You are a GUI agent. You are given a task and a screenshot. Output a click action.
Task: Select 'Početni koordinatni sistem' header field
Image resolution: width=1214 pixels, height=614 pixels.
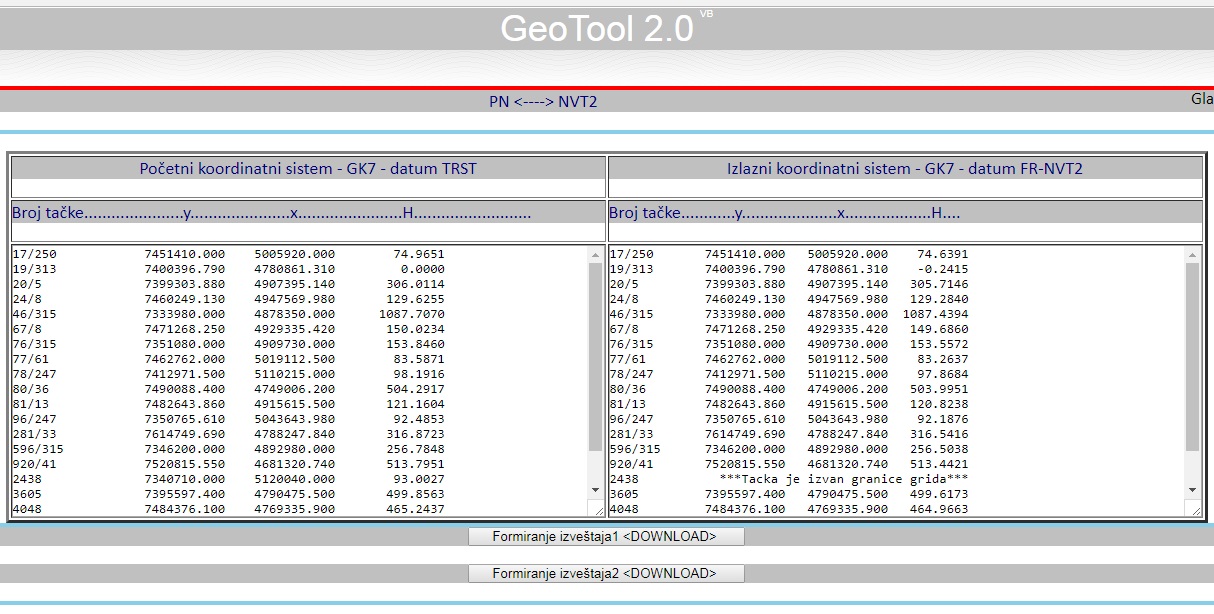pyautogui.click(x=308, y=169)
